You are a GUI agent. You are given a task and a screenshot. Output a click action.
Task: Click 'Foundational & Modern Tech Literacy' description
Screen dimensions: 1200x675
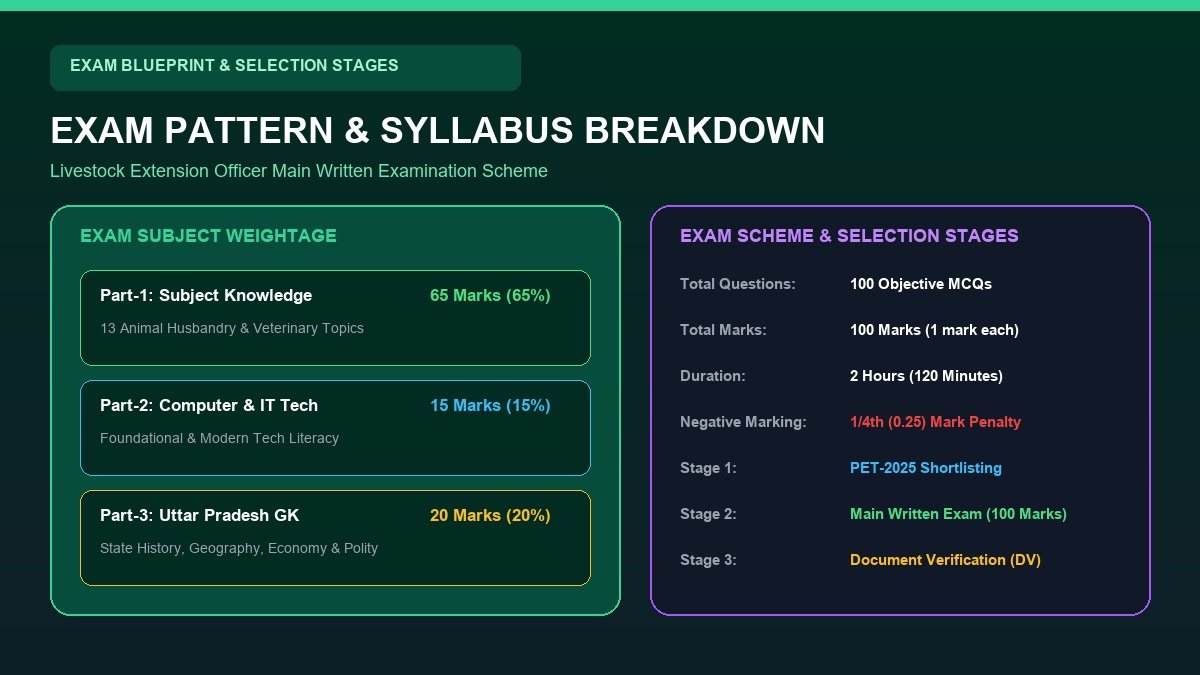click(219, 438)
